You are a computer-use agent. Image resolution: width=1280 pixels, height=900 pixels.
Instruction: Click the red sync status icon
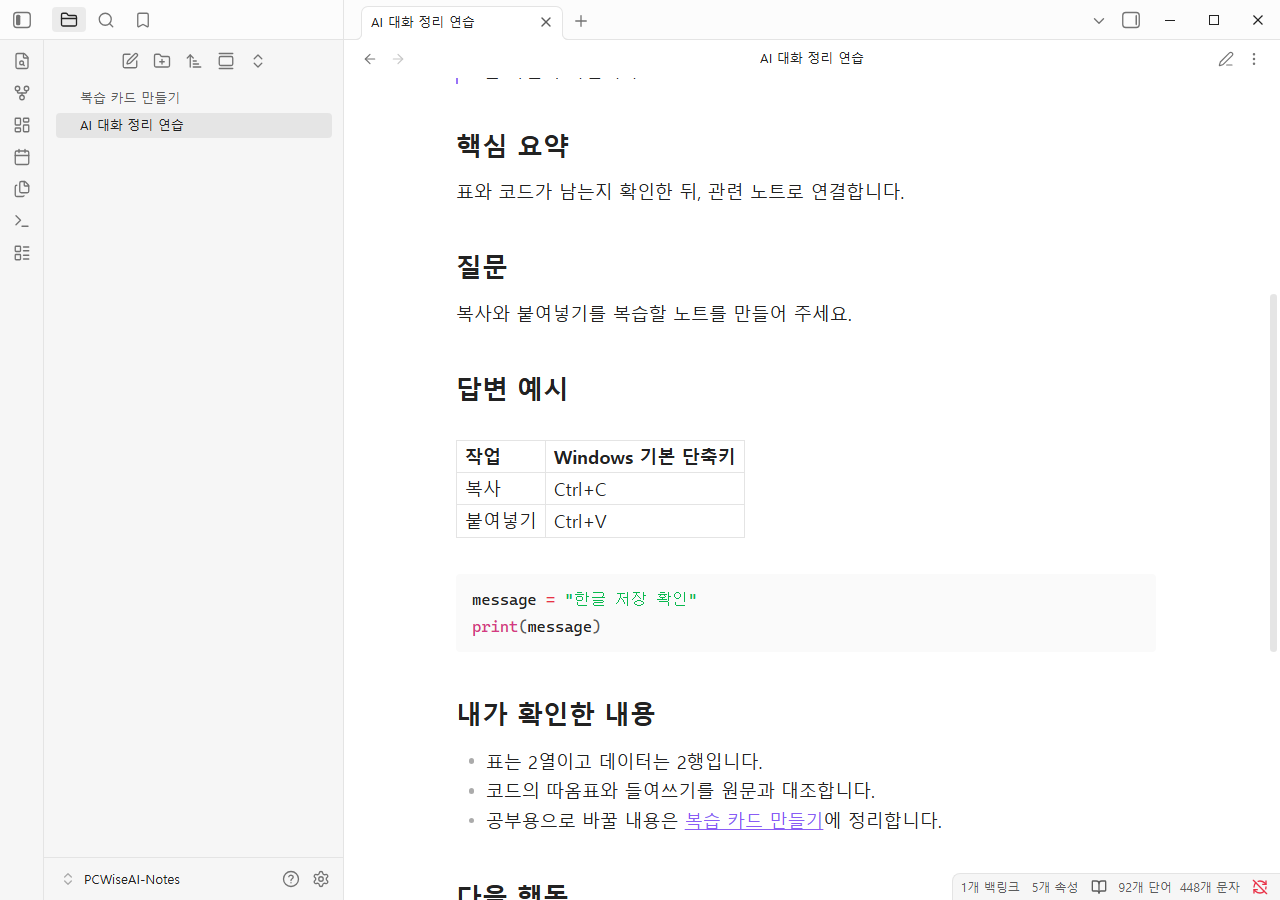click(1260, 887)
